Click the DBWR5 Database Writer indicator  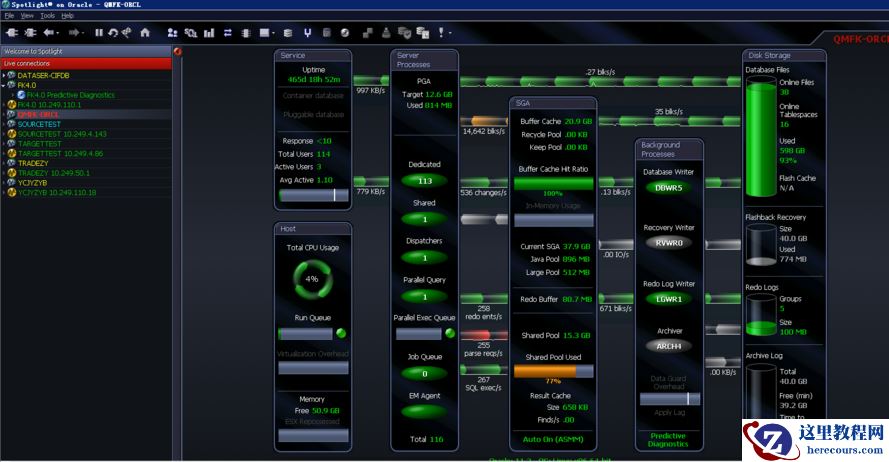coord(669,187)
